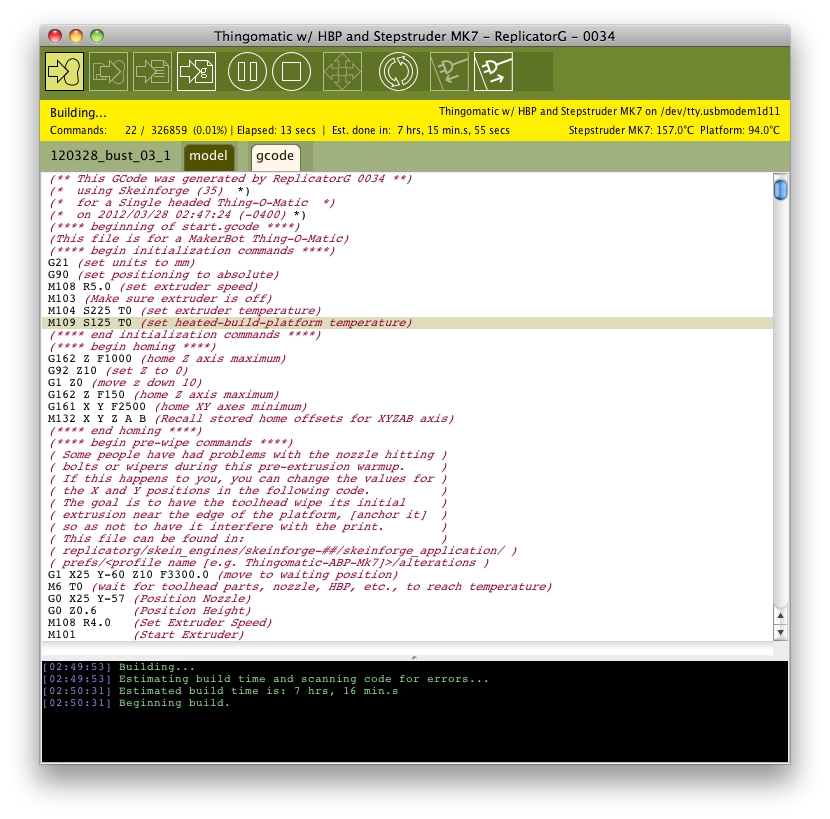Image resolution: width=830 pixels, height=819 pixels.
Task: Click the console split-pane collapse arrow
Action: coord(414,657)
